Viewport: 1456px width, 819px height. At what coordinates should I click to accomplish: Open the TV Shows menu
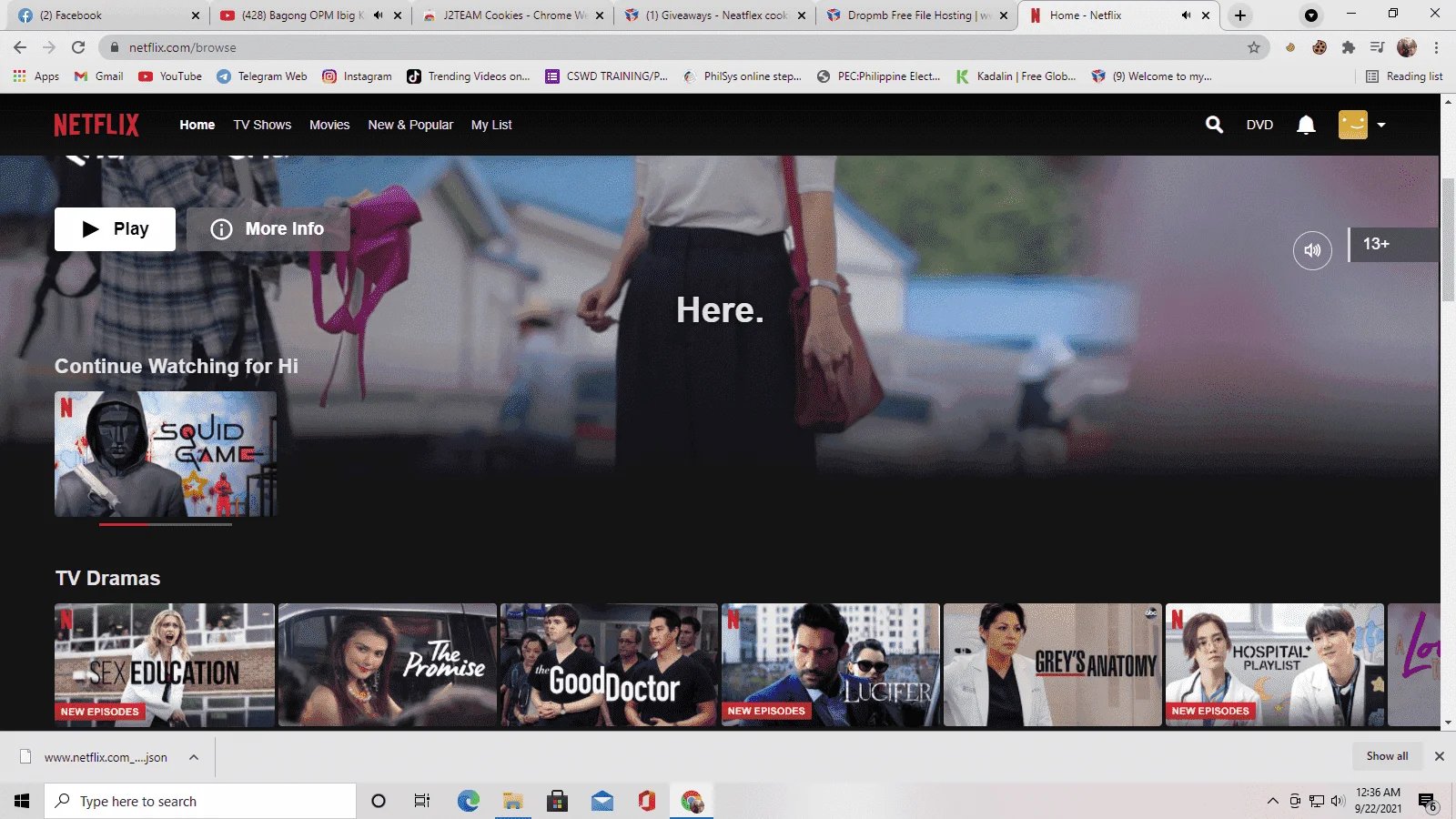[262, 125]
